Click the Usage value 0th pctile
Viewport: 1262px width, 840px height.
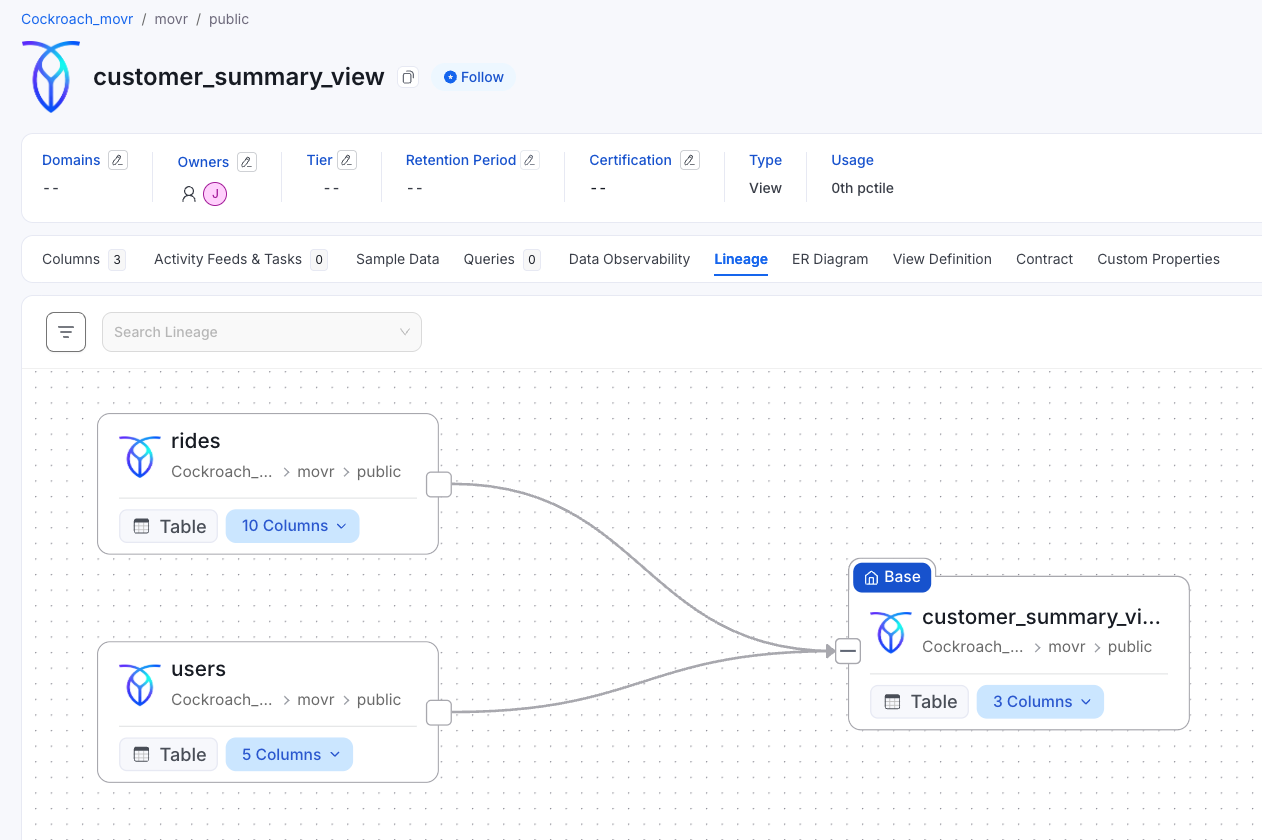tap(862, 188)
